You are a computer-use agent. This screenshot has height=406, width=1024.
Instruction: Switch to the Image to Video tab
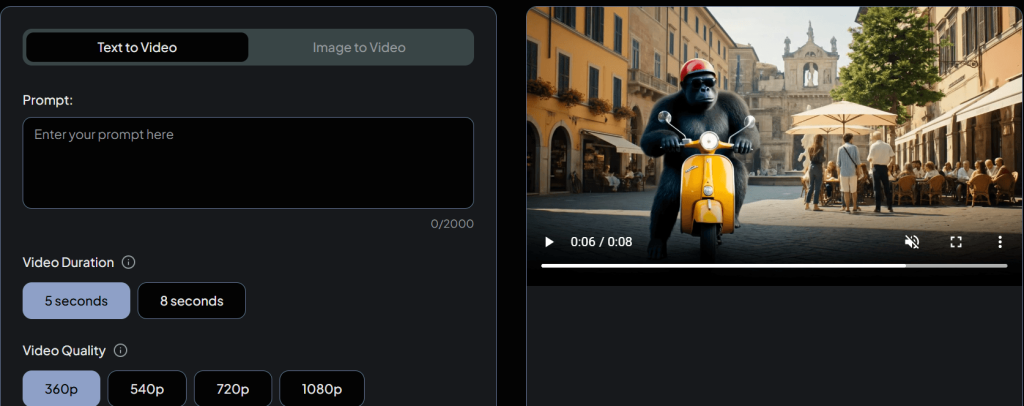pos(359,47)
